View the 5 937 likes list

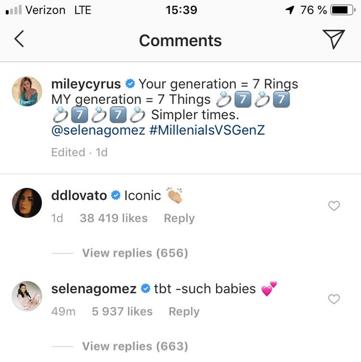(x=122, y=312)
